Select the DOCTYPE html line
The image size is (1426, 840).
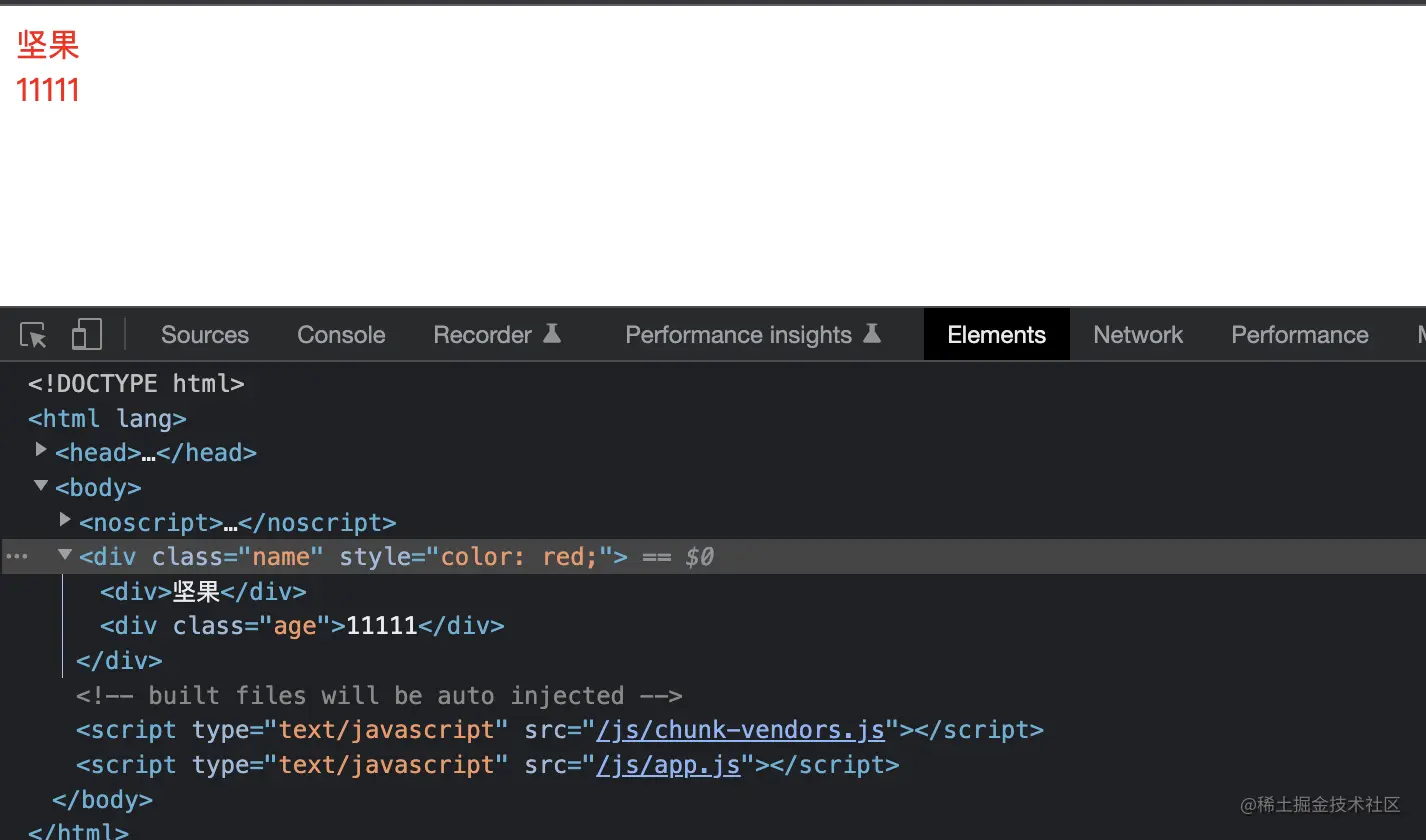tap(136, 383)
